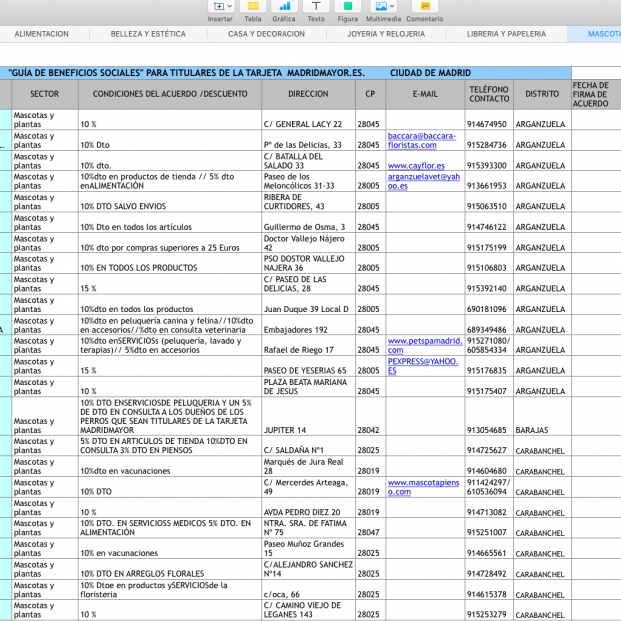Follow the www.cayflor.es link

point(416,165)
